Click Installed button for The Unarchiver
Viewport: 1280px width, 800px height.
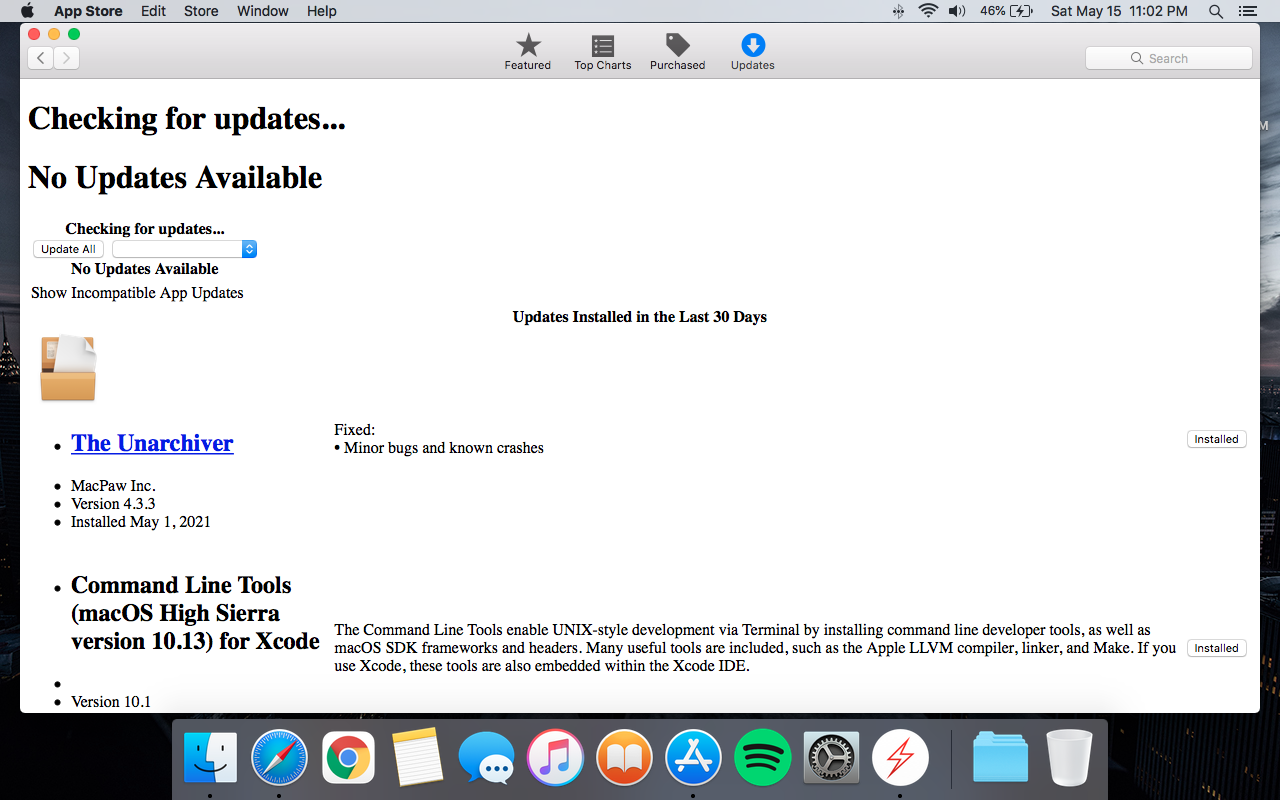coord(1217,439)
